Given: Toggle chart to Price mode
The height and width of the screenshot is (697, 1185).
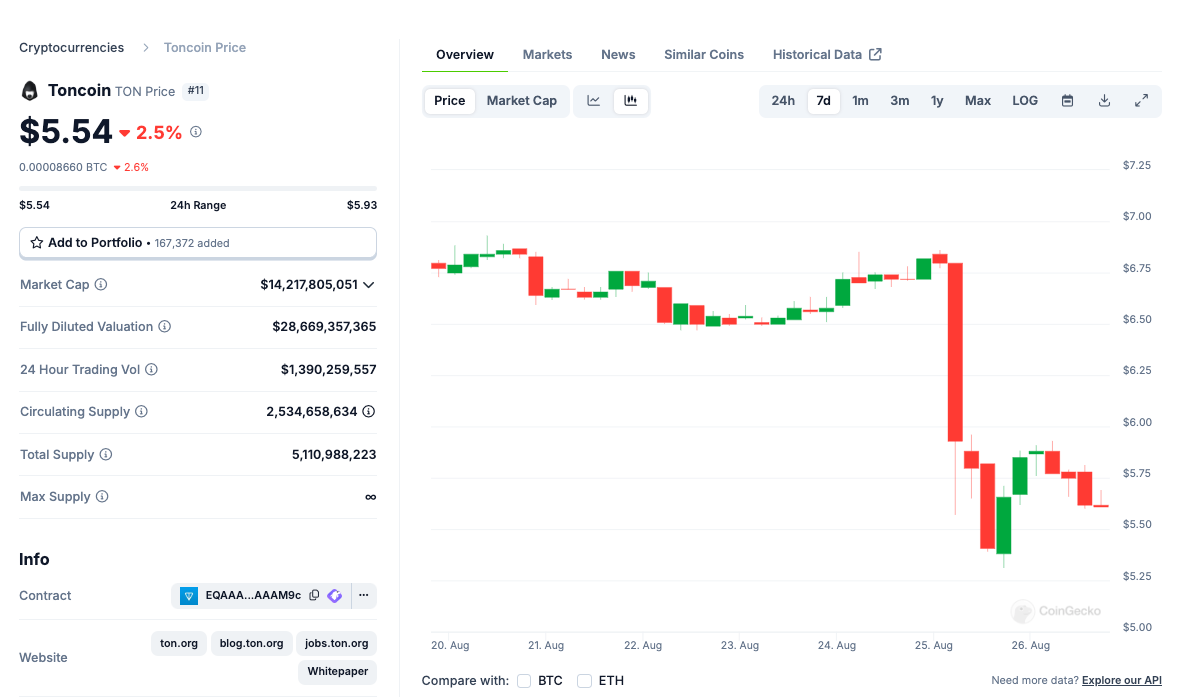Looking at the screenshot, I should click(450, 101).
